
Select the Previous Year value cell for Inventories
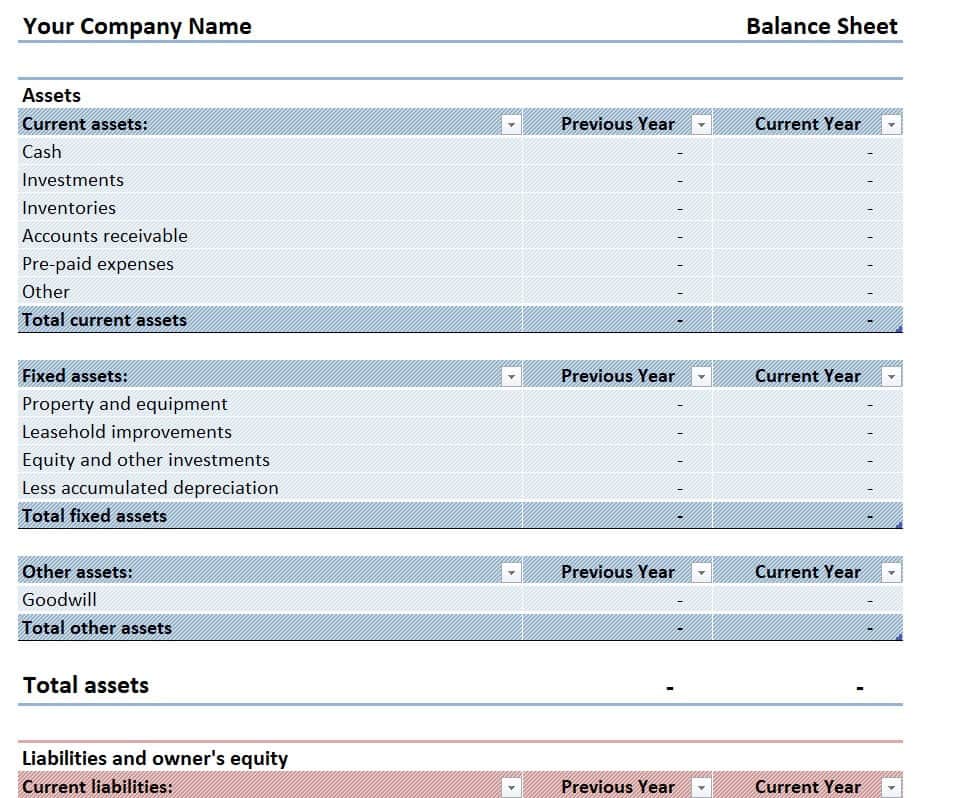click(617, 208)
